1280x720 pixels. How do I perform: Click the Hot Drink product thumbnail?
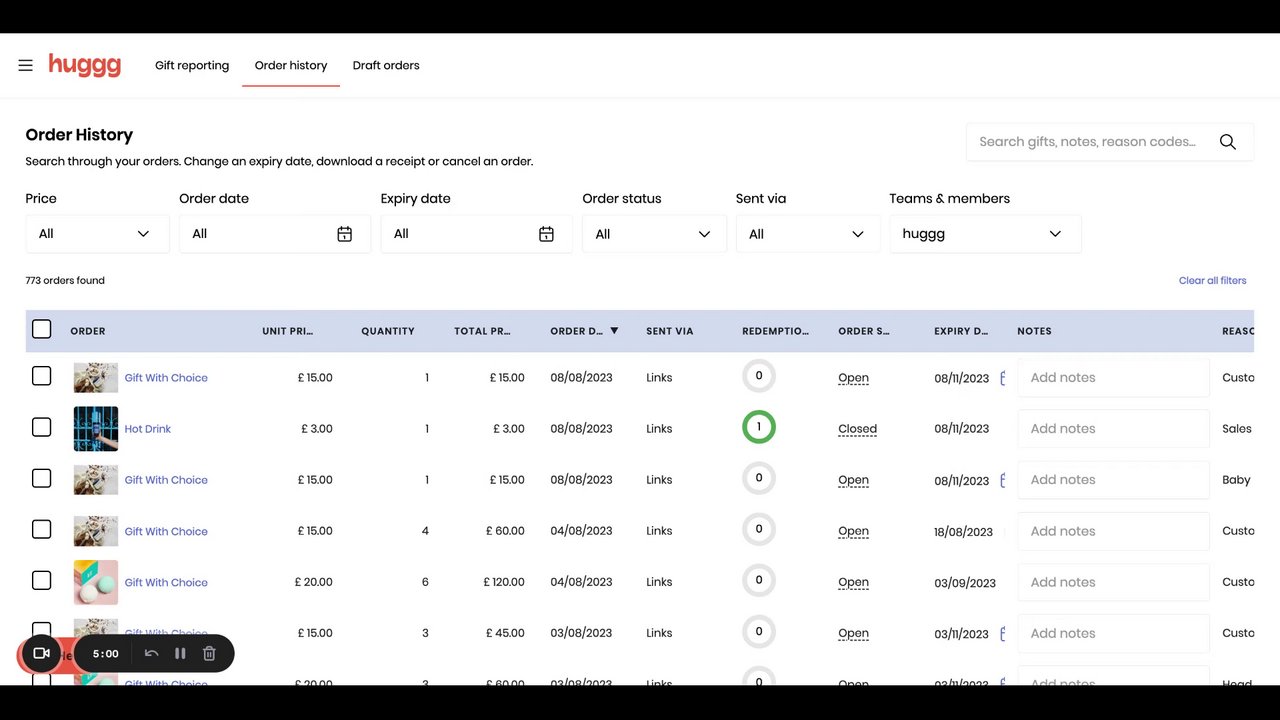pyautogui.click(x=96, y=429)
